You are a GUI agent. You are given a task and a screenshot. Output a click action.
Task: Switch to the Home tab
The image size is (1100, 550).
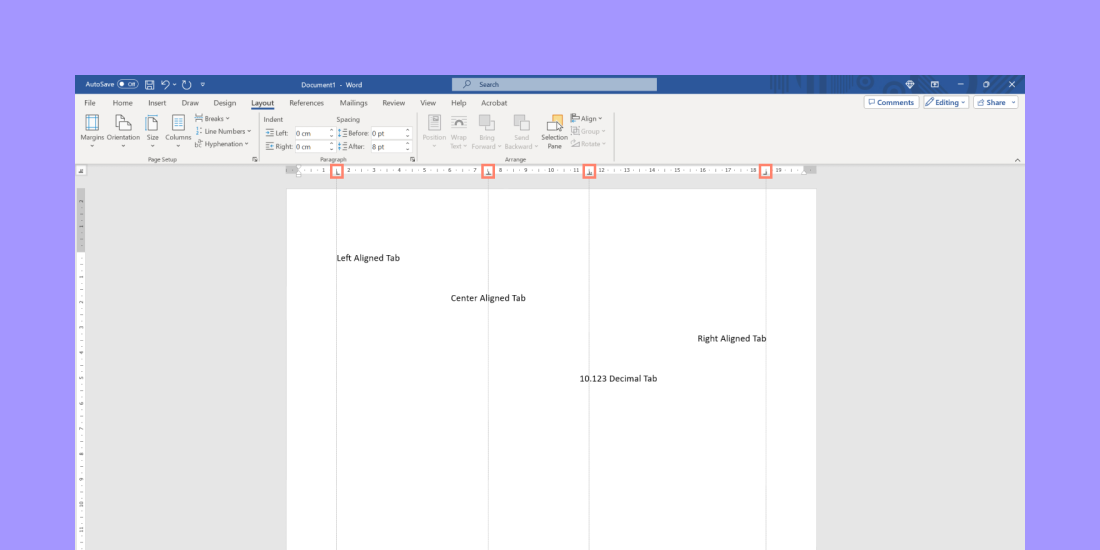coord(123,103)
